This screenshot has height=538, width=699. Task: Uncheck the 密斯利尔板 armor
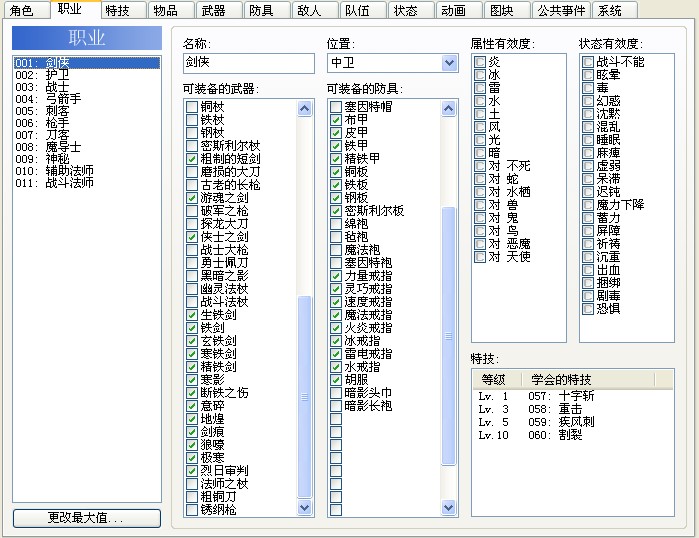(x=336, y=211)
